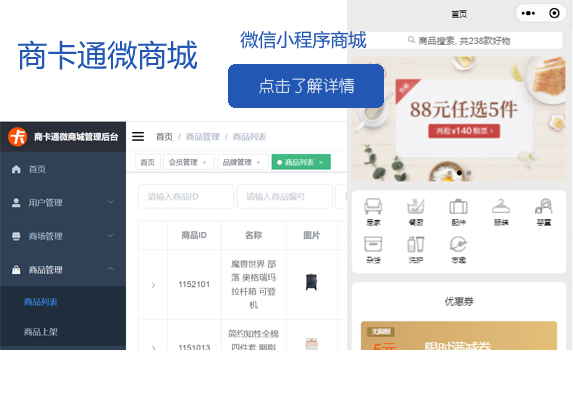This screenshot has width=573, height=405.
Task: Click product name 魔兽世界 部落 奥格瑞玛 拉杆箱
Action: point(254,284)
